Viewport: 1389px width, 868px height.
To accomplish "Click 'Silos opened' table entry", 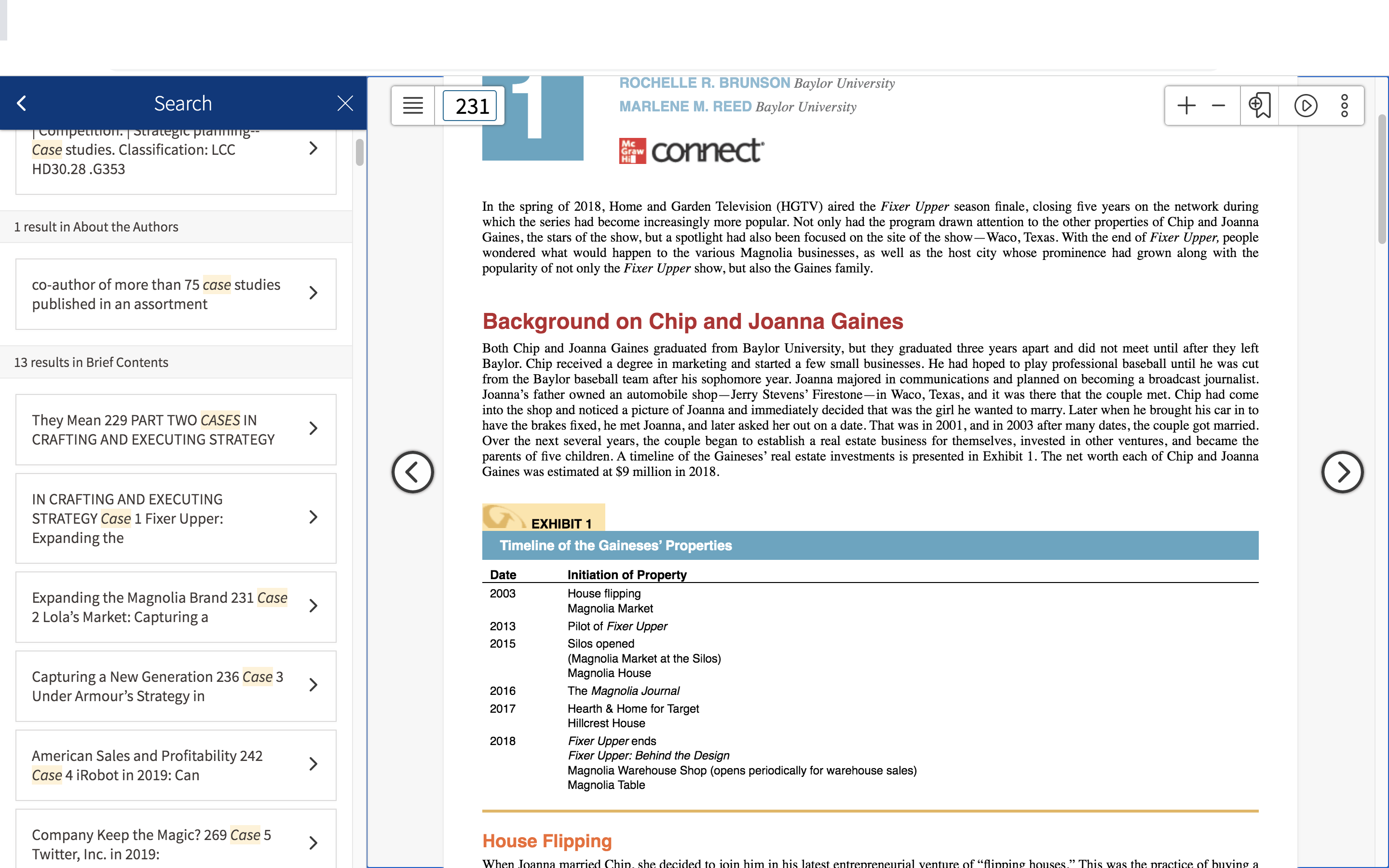I will point(601,644).
